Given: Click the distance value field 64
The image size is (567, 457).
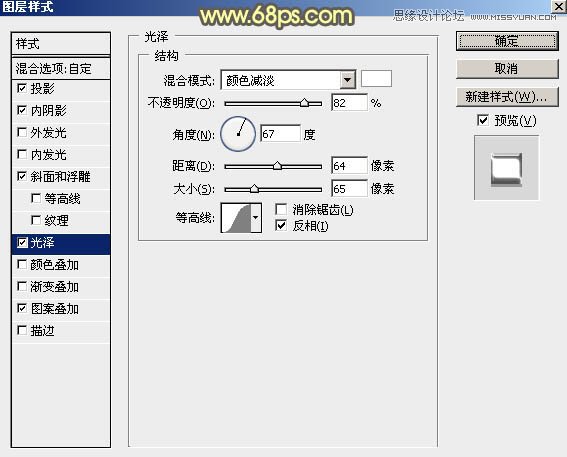Looking at the screenshot, I should pyautogui.click(x=349, y=166).
